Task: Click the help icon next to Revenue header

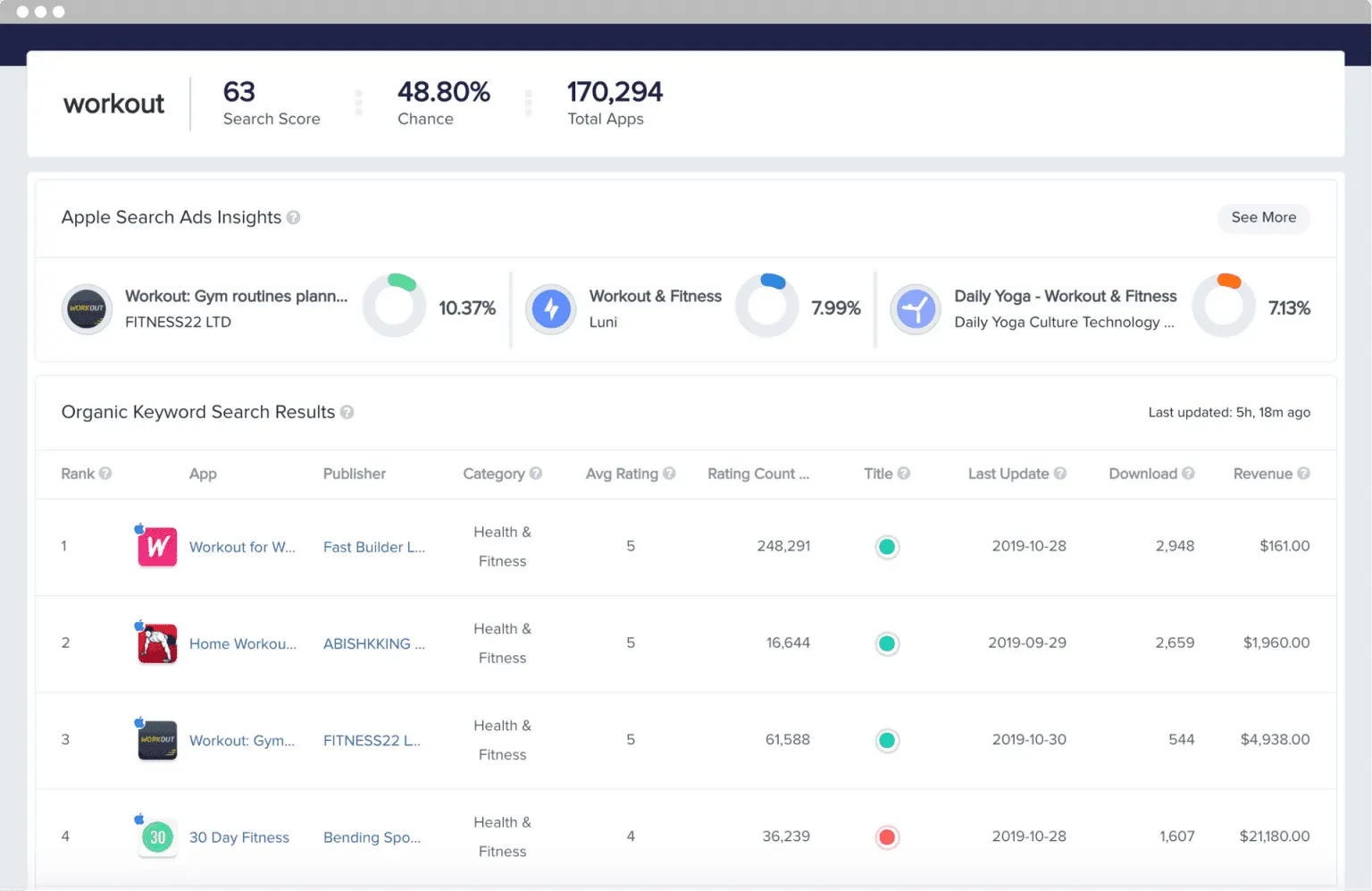Action: 1304,474
